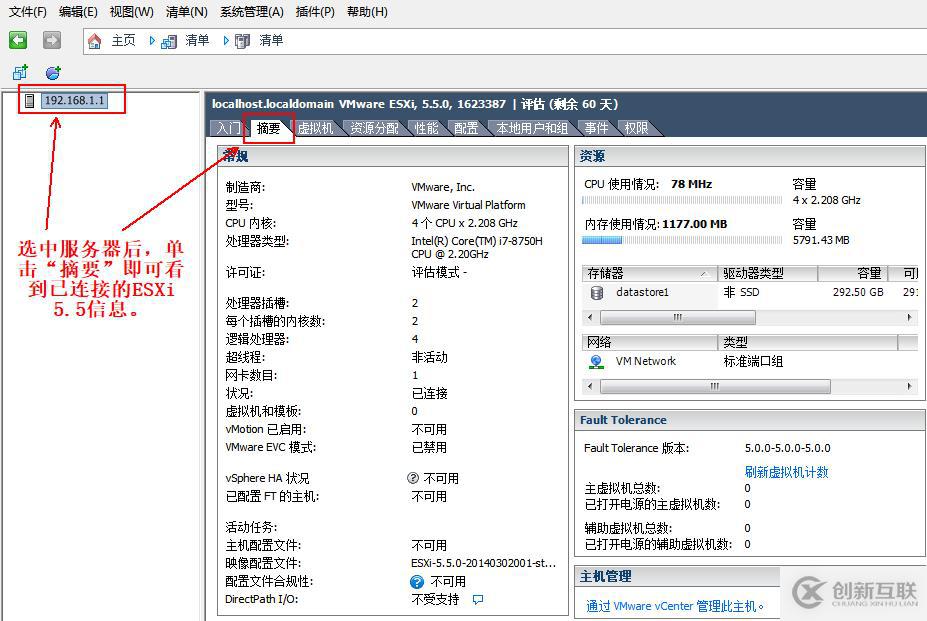Click the question mark next to DirectPath I/O 不受支持
Screen dimensions: 927x621
[478, 600]
